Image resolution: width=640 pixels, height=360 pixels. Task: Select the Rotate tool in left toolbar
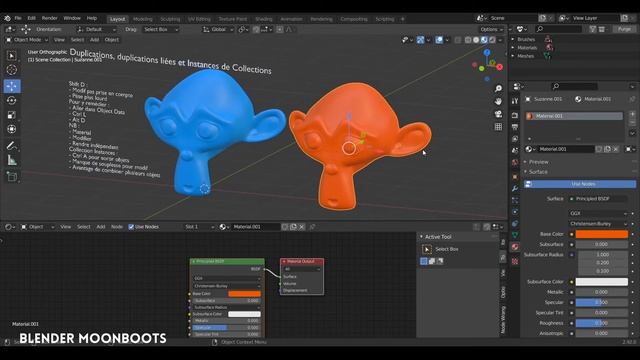click(x=12, y=100)
